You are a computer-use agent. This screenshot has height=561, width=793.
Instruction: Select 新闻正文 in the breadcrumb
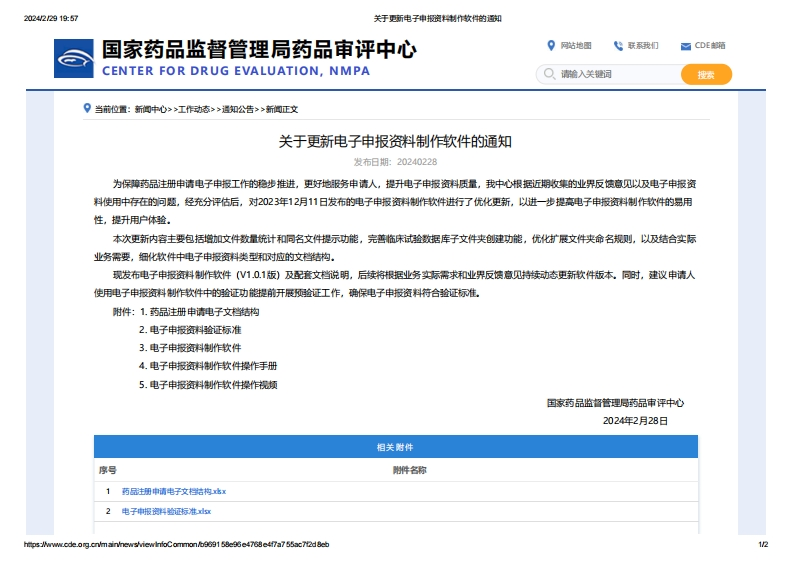[280, 109]
